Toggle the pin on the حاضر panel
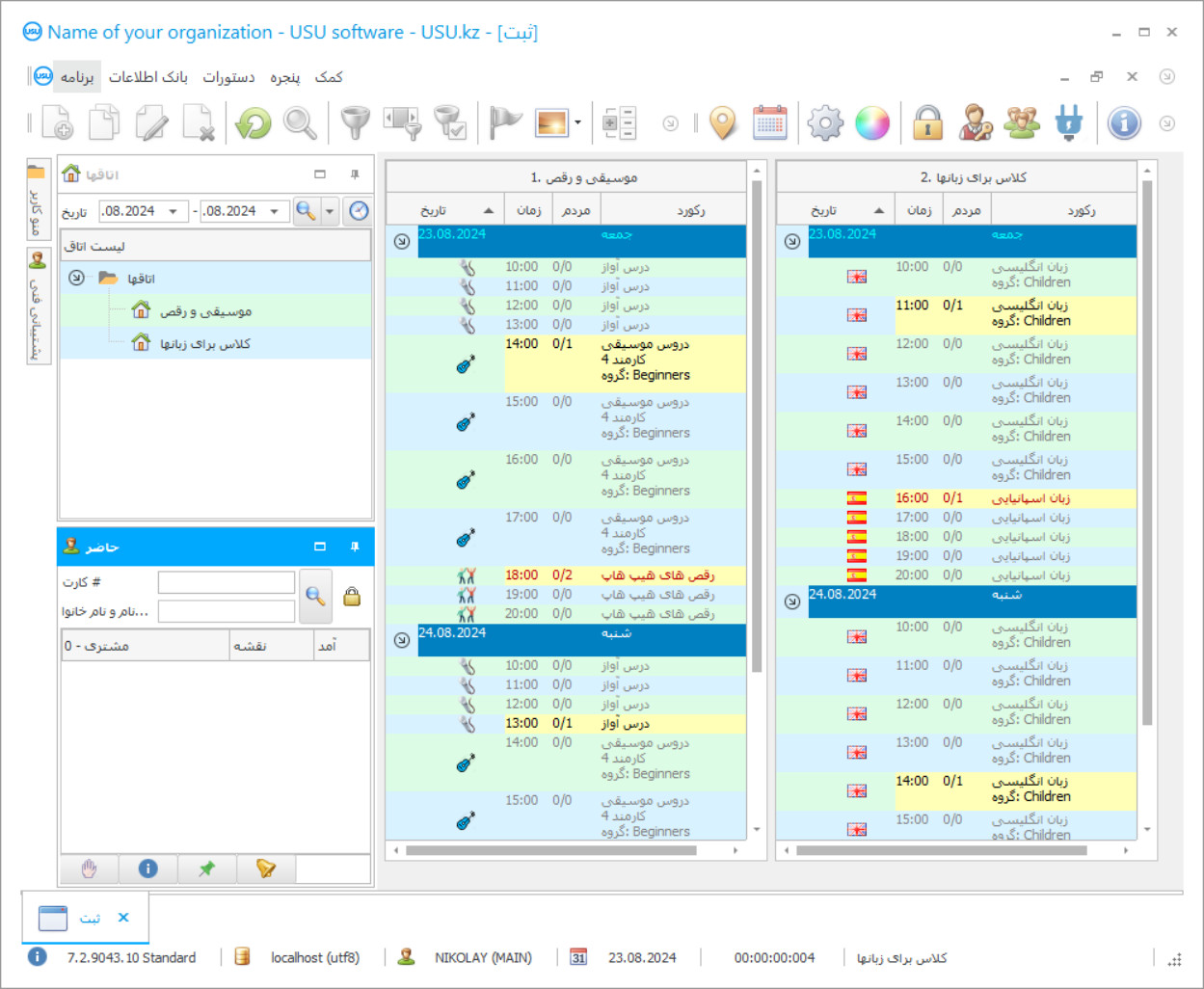This screenshot has width=1204, height=989. point(355,547)
